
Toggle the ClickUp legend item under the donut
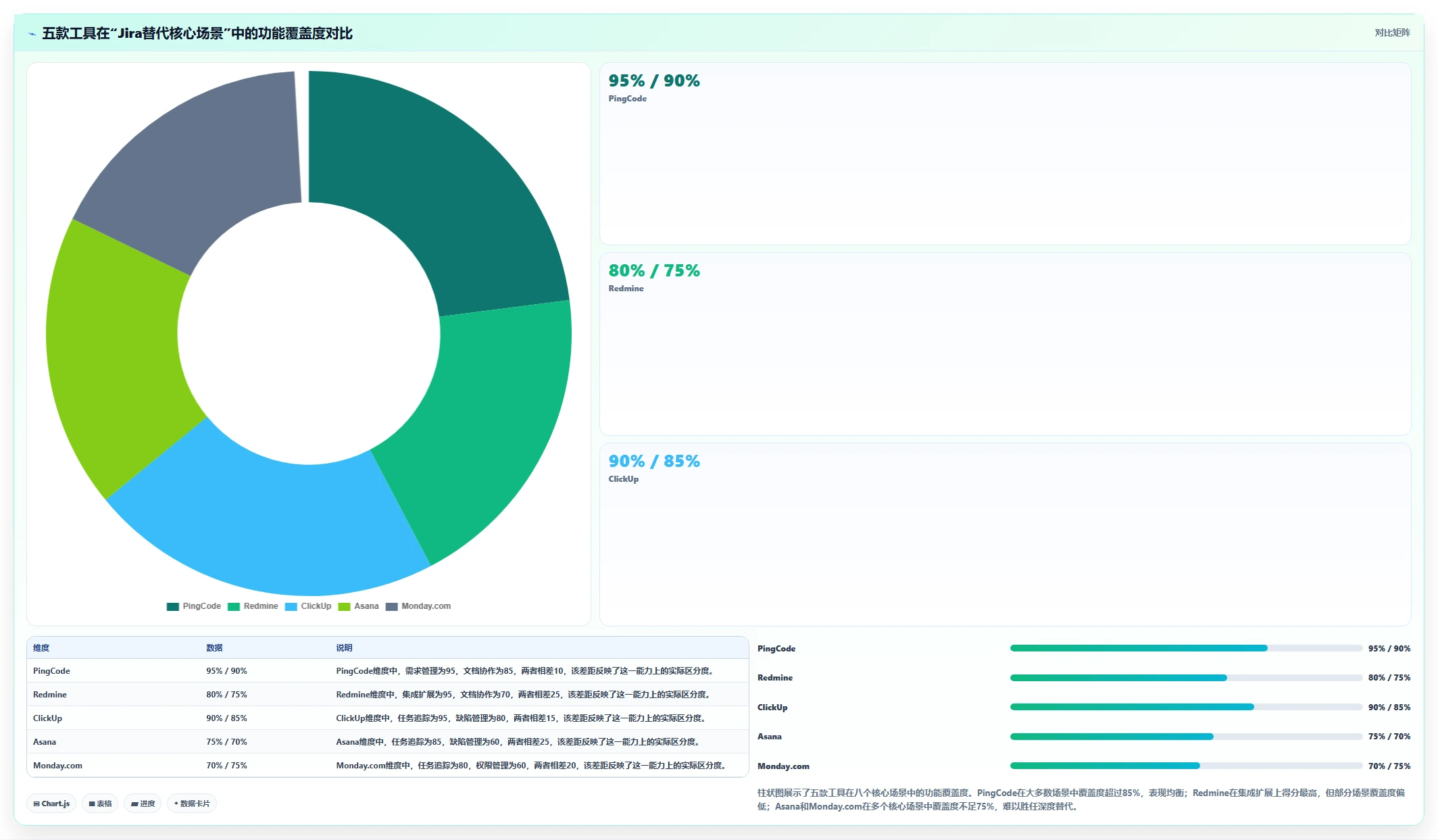(308, 606)
